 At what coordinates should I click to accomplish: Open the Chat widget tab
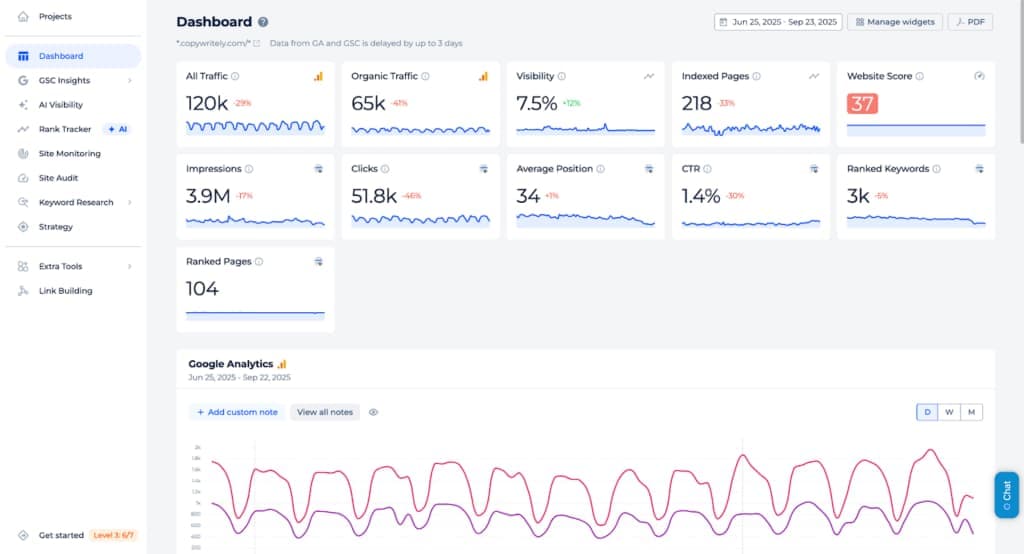(x=1006, y=495)
